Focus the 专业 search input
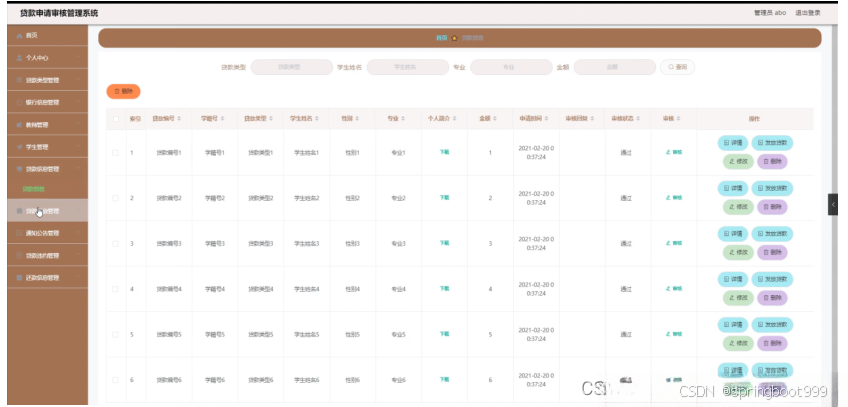The image size is (848, 407). pyautogui.click(x=511, y=67)
